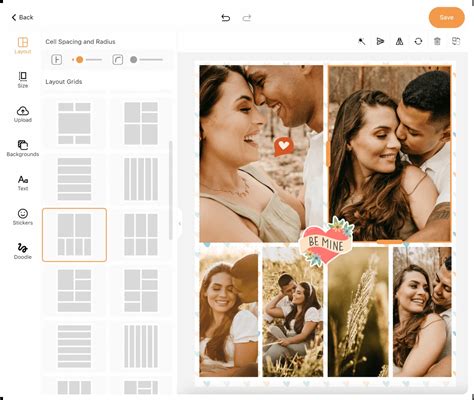474x400 pixels.
Task: Click the corner radius icon
Action: (117, 60)
